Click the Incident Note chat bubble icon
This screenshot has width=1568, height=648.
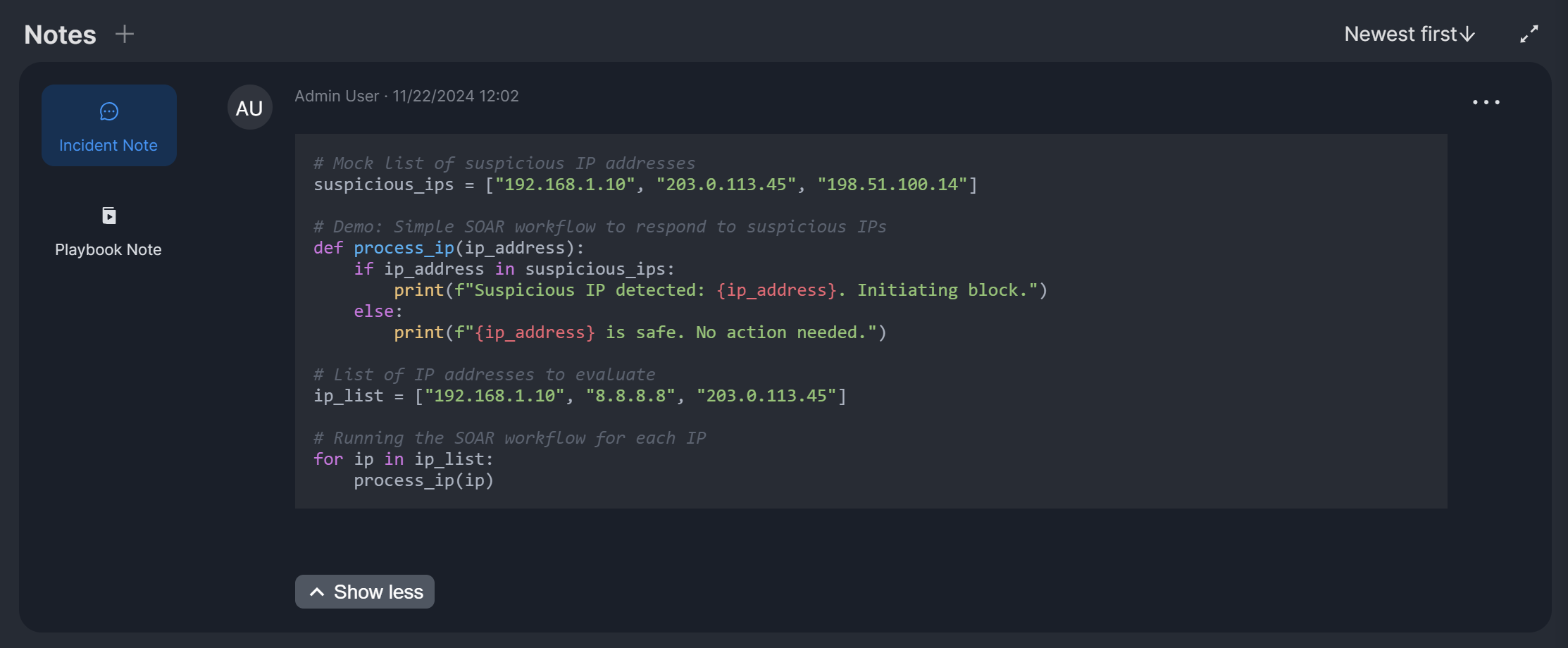point(109,111)
